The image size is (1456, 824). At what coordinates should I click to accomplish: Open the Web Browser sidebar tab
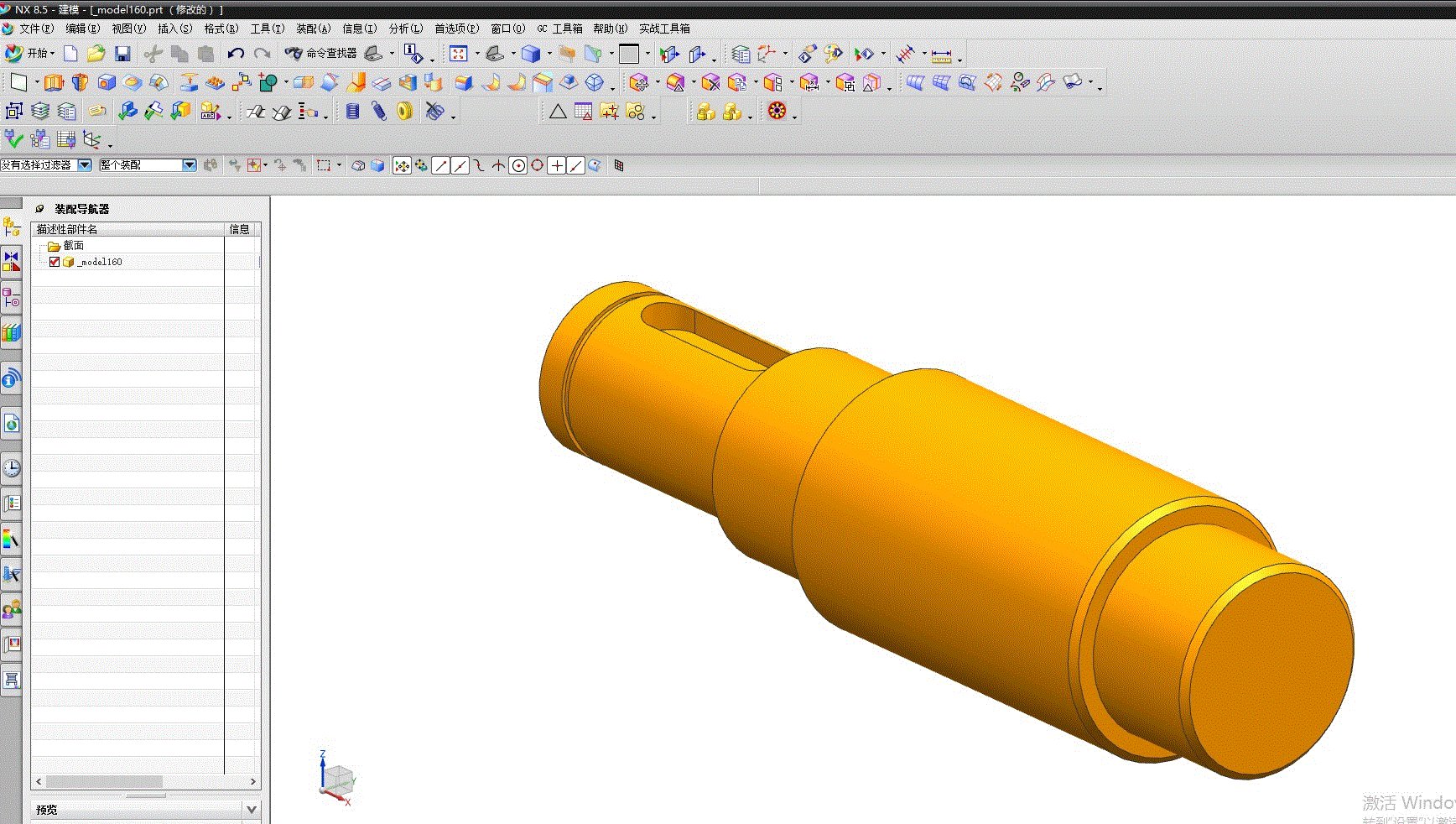11,424
